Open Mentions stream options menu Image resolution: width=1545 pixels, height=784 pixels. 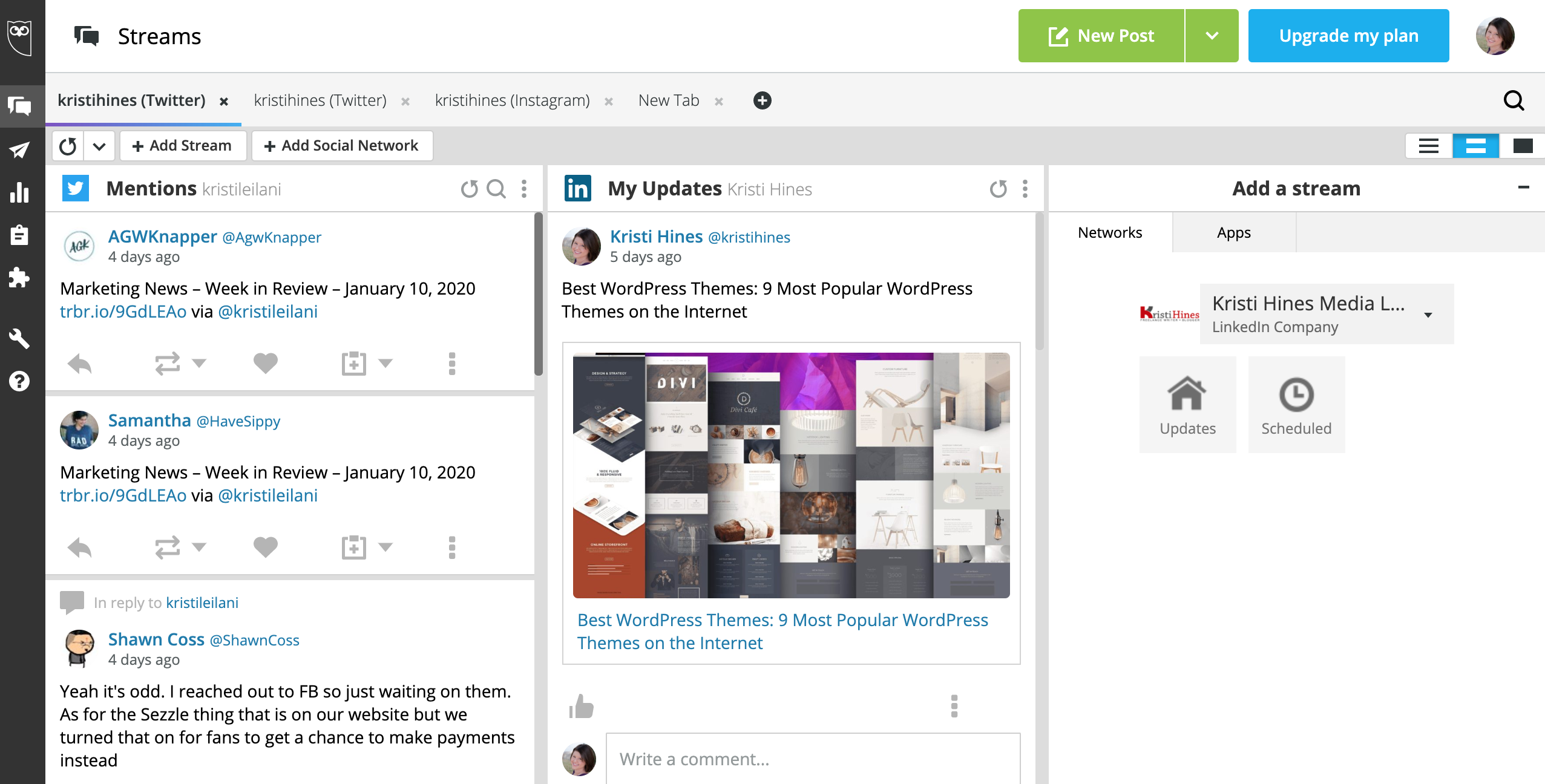524,189
